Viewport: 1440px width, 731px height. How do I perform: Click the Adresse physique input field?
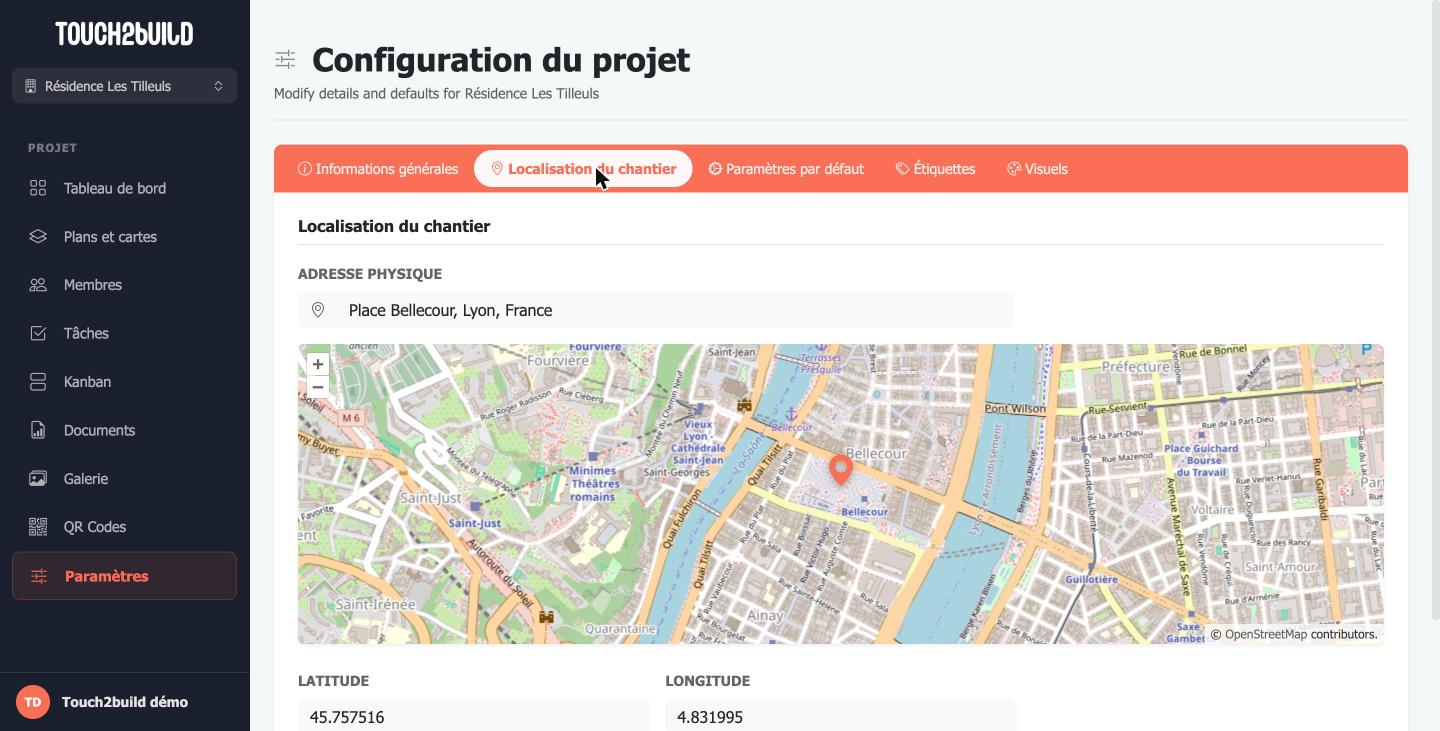pos(656,310)
